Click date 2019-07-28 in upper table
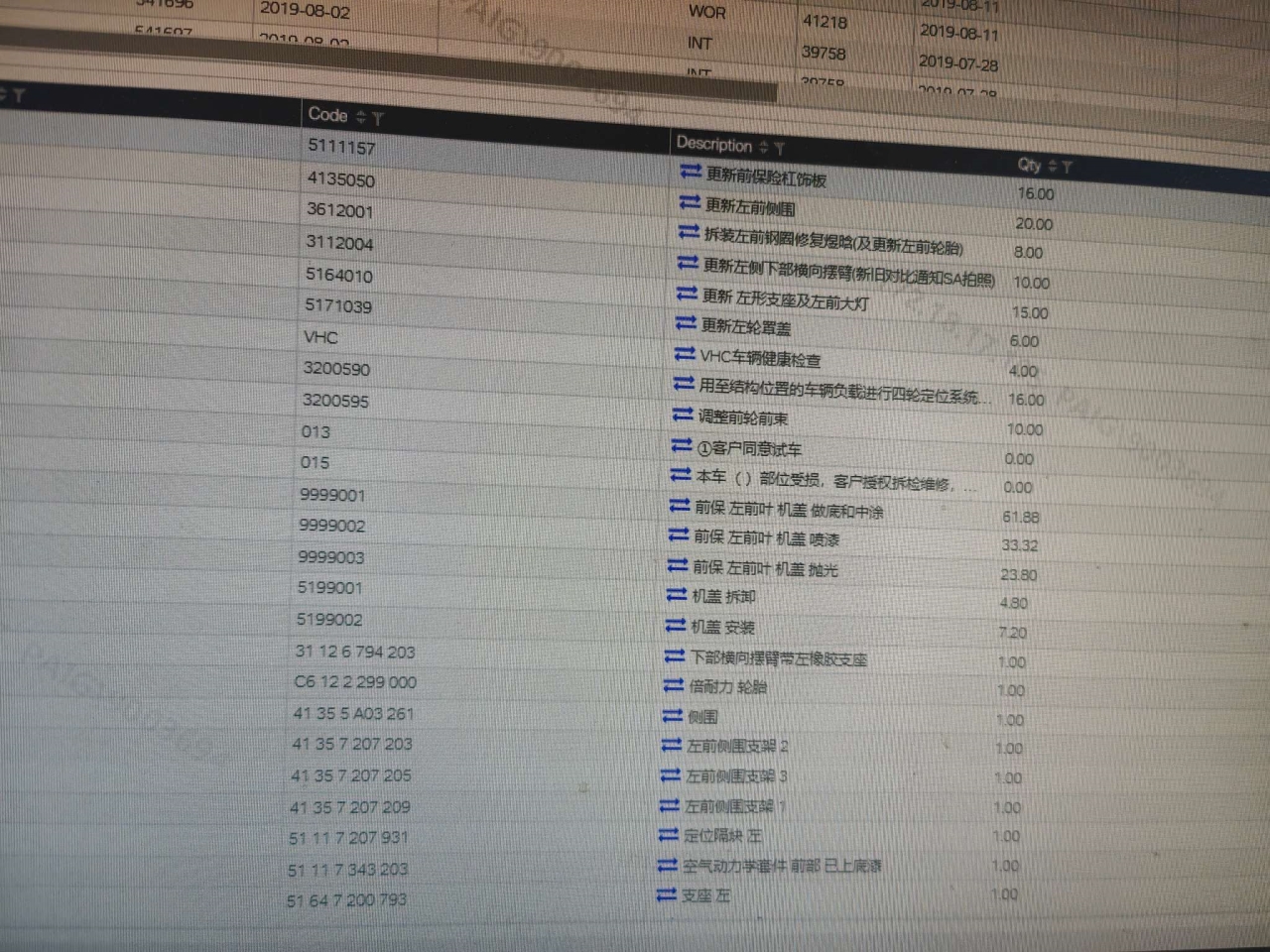Image resolution: width=1270 pixels, height=952 pixels. 958,62
